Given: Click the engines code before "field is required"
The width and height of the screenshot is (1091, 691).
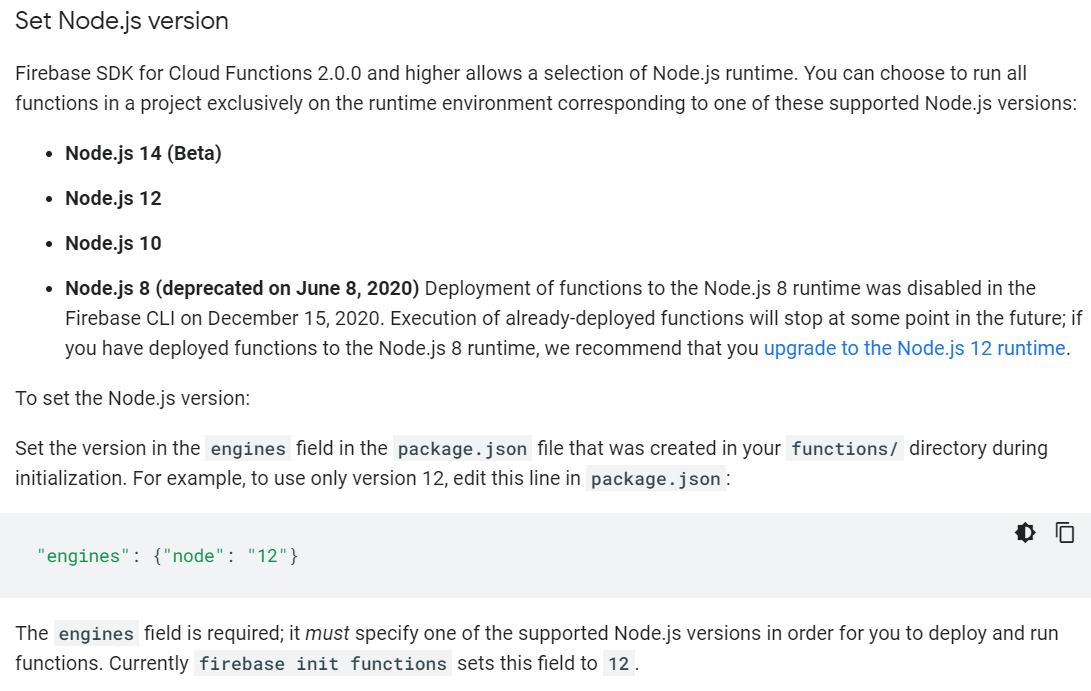Looking at the screenshot, I should pyautogui.click(x=96, y=634).
